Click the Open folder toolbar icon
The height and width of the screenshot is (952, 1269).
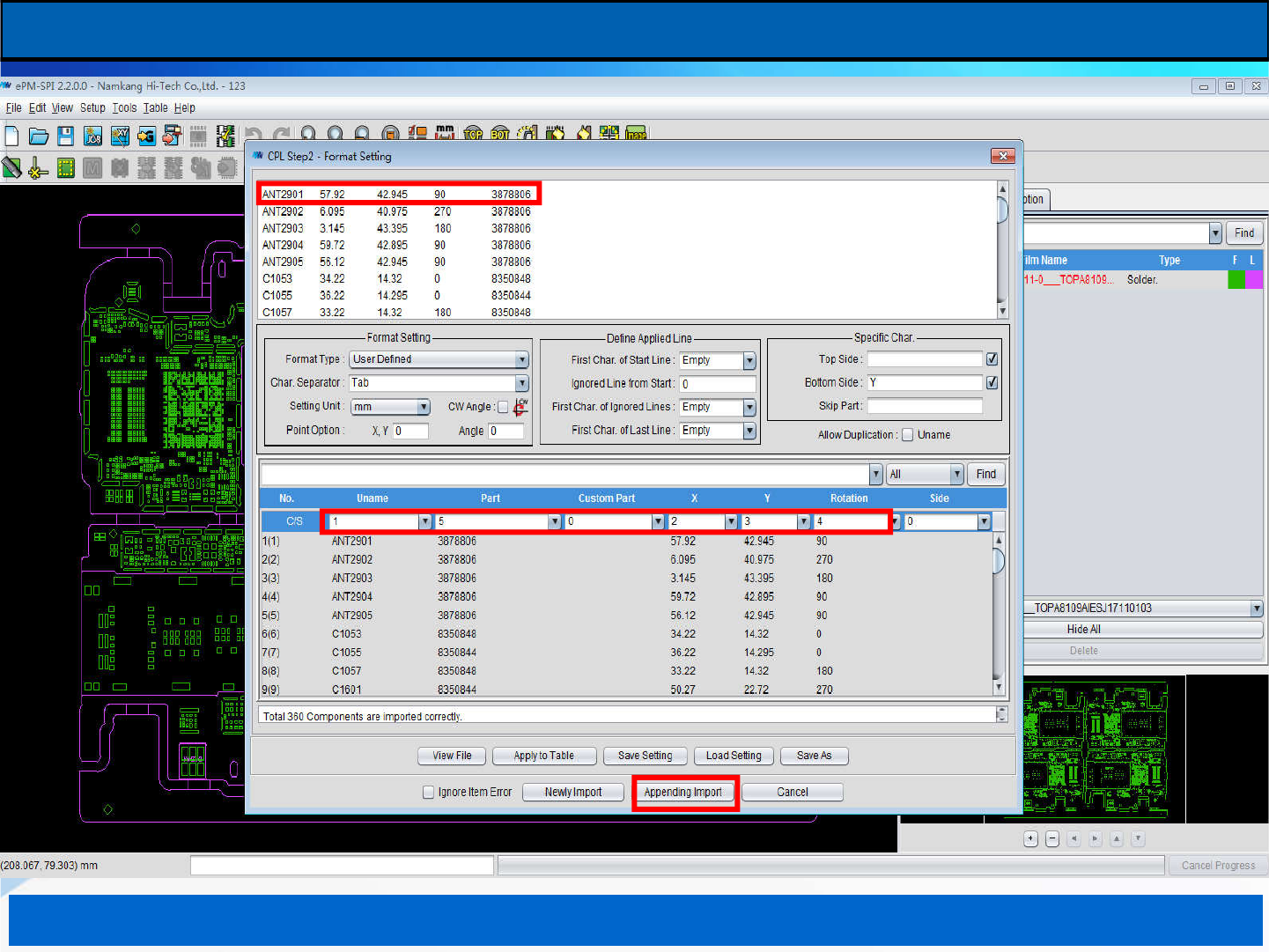pyautogui.click(x=39, y=136)
